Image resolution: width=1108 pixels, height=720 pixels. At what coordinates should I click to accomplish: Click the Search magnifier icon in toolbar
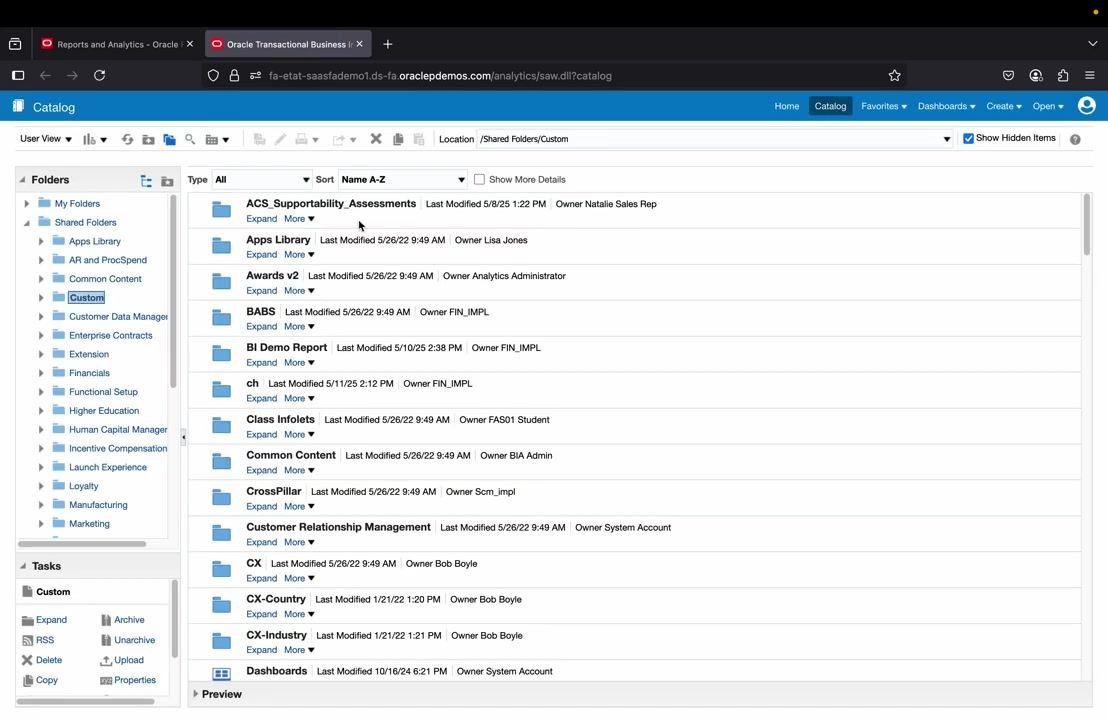pyautogui.click(x=190, y=139)
